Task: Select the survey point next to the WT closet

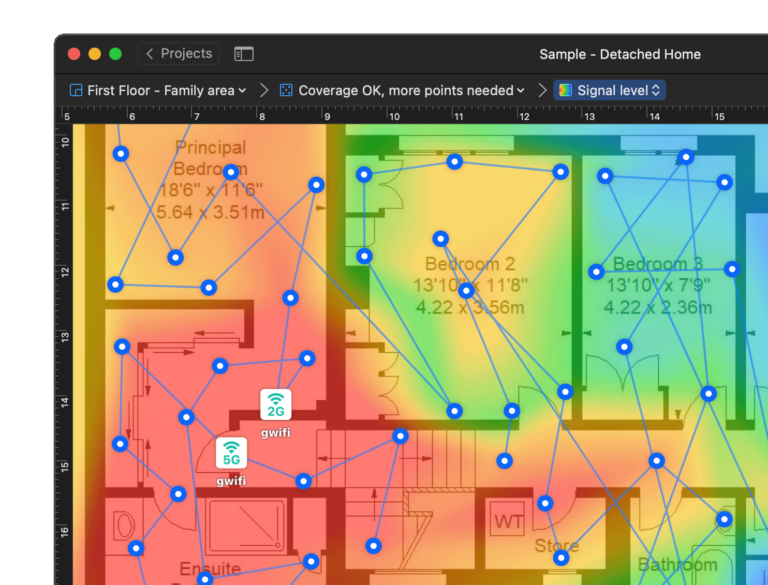Action: point(545,503)
